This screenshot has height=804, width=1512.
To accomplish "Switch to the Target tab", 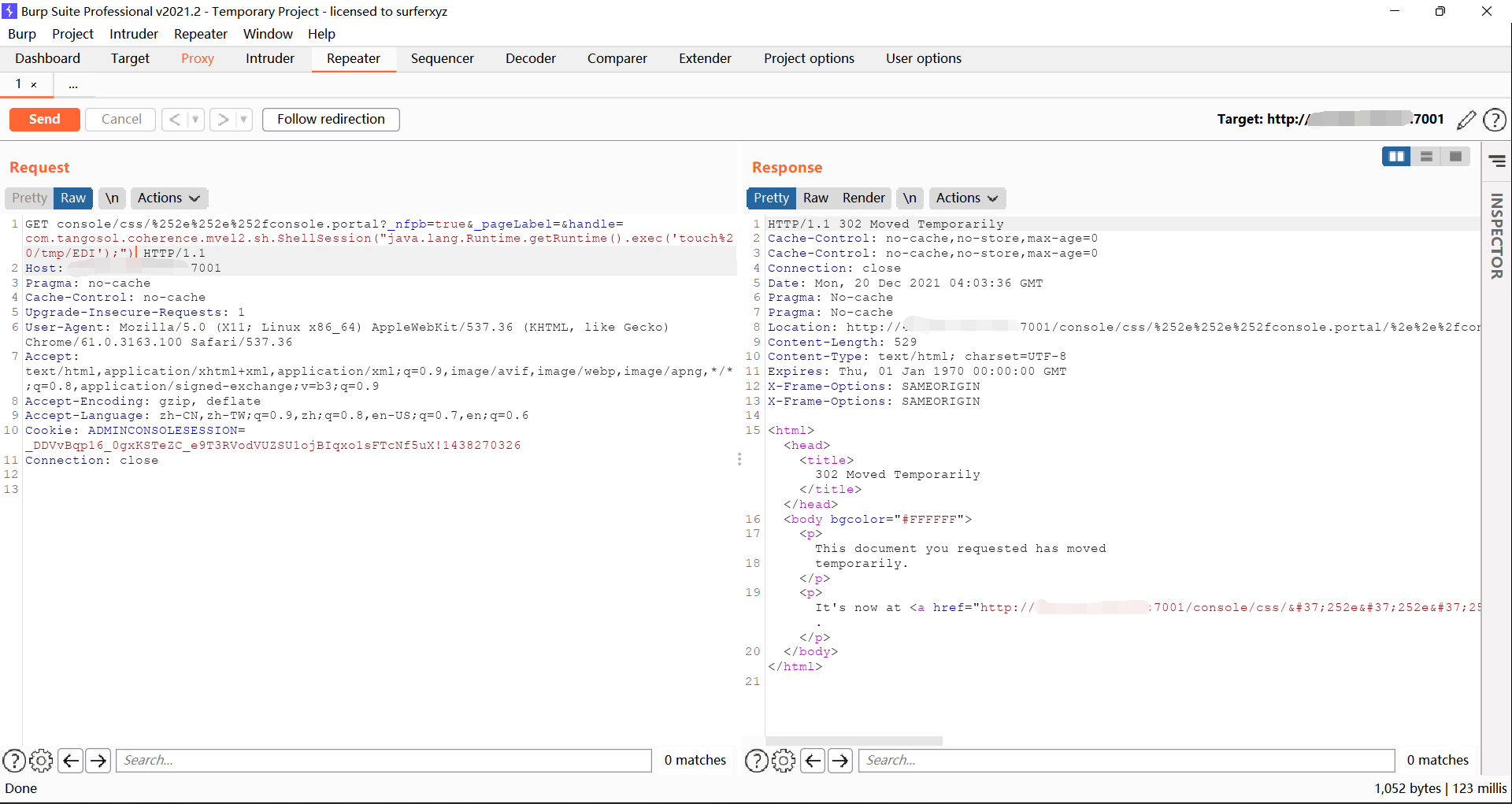I will [x=130, y=59].
